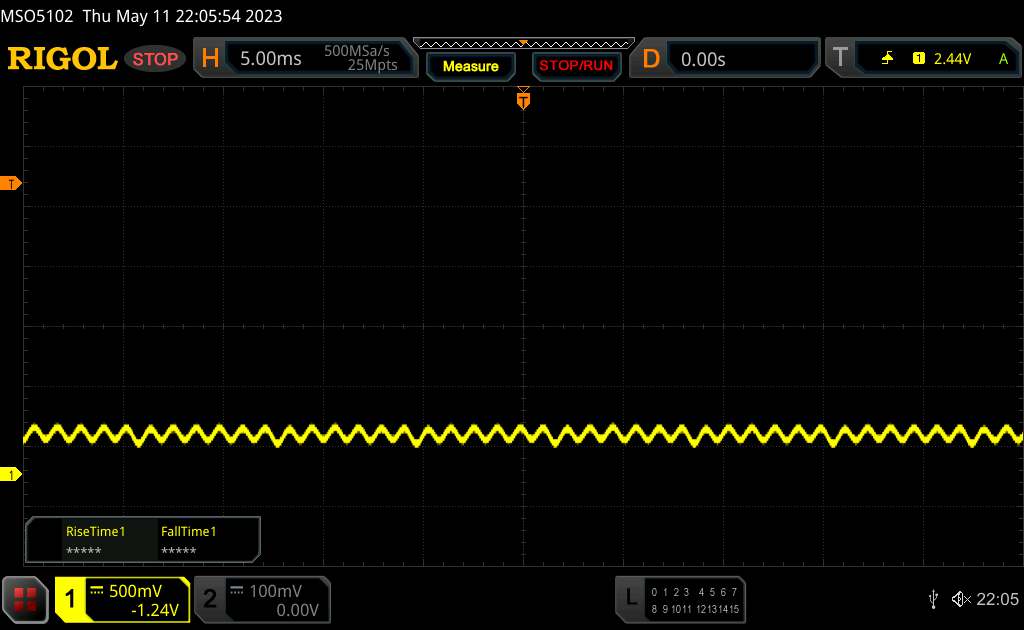Click the RIGOL logo

(62, 59)
